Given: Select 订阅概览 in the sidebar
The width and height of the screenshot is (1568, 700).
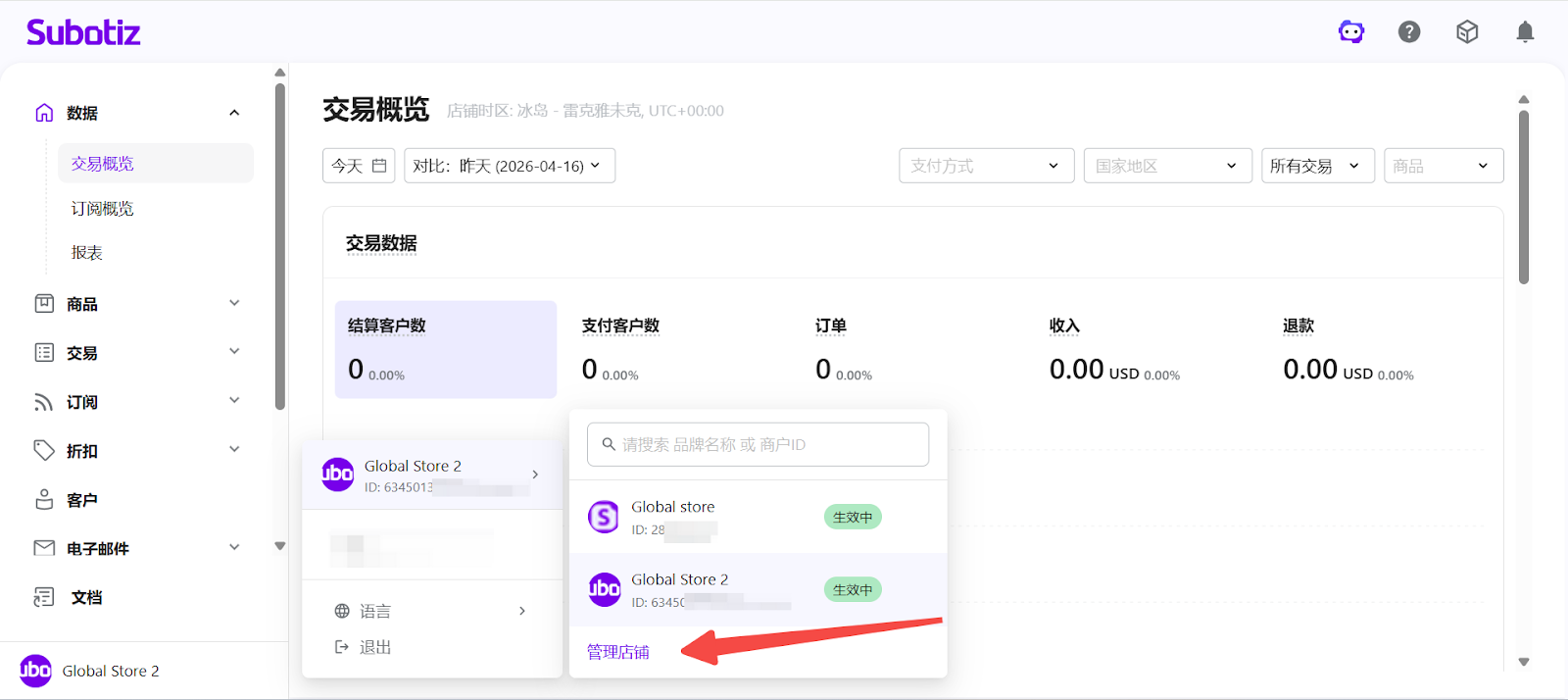Looking at the screenshot, I should coord(103,209).
